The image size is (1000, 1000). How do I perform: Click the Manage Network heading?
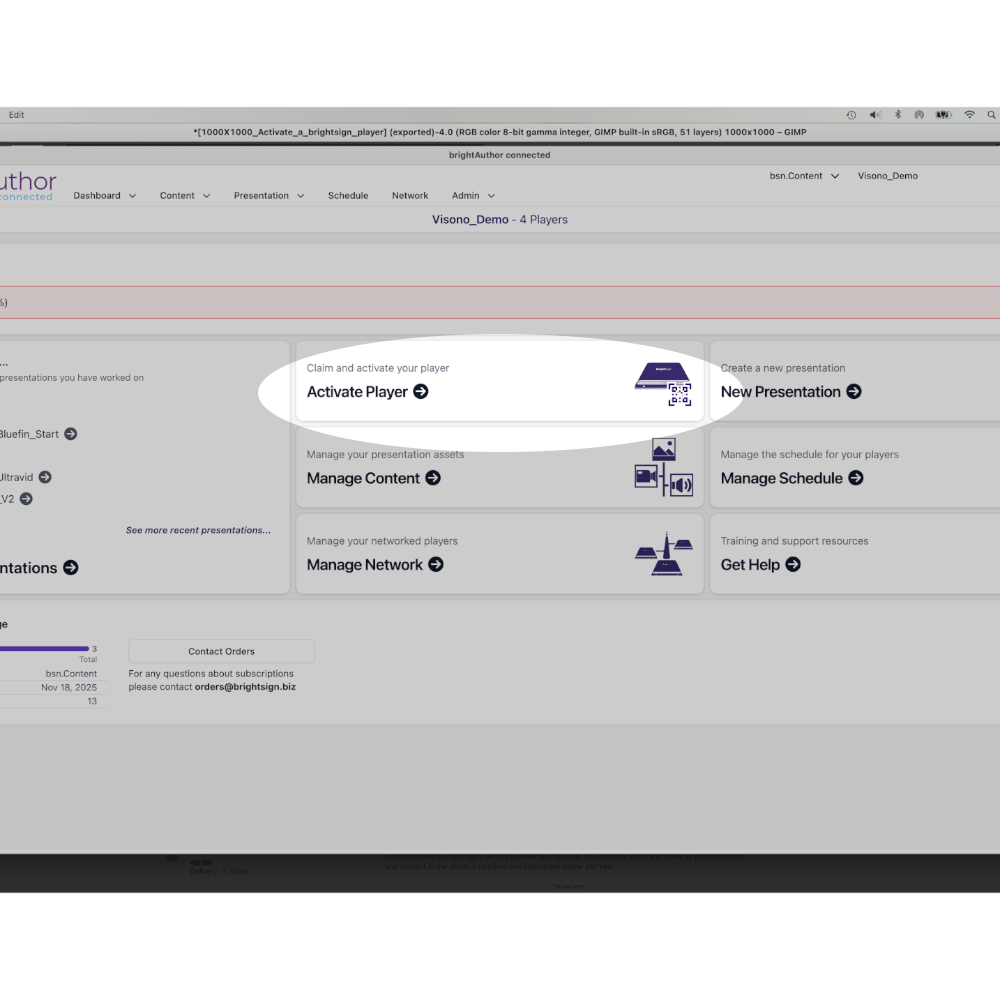click(365, 564)
